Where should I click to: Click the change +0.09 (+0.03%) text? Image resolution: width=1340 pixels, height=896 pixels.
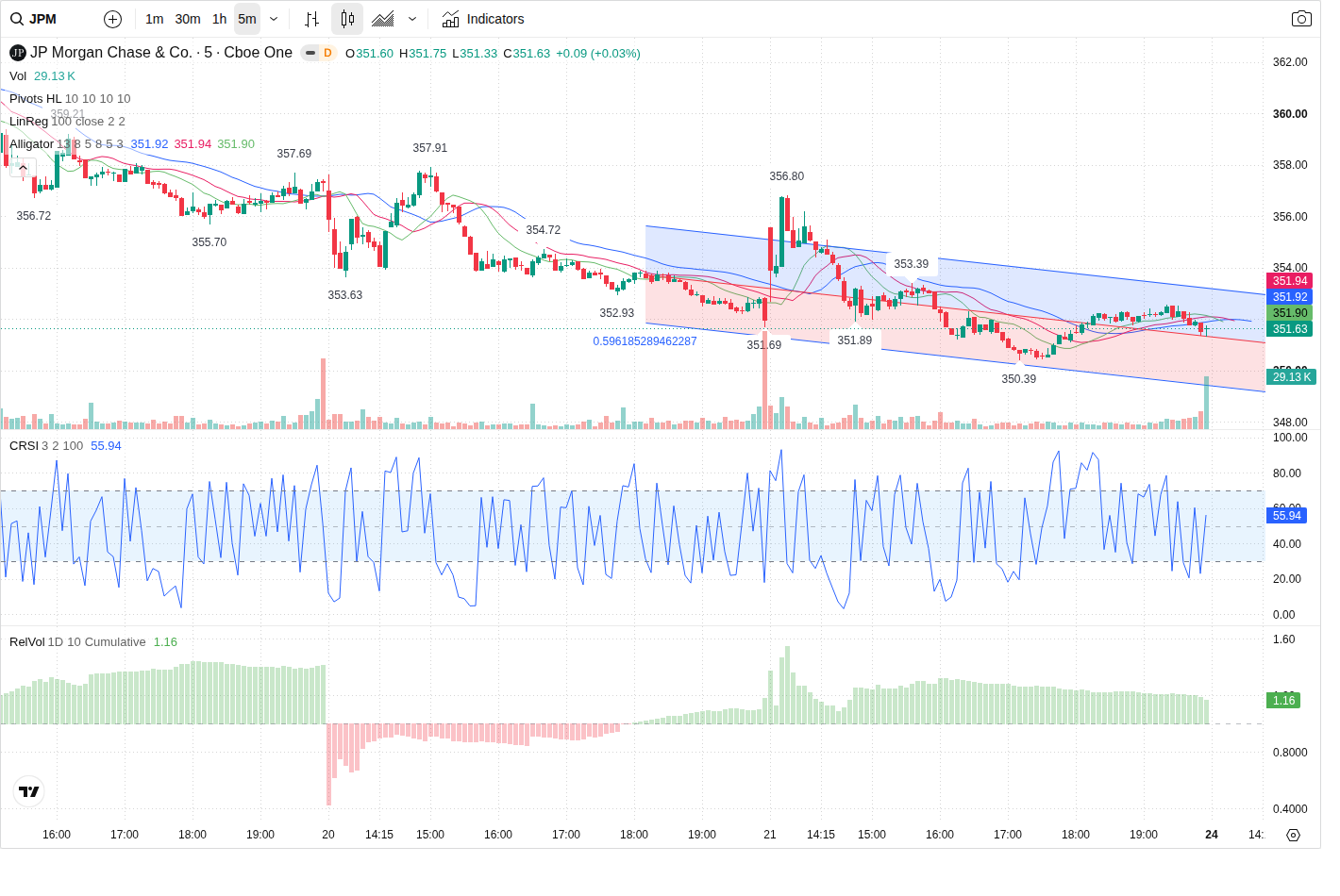click(x=598, y=54)
